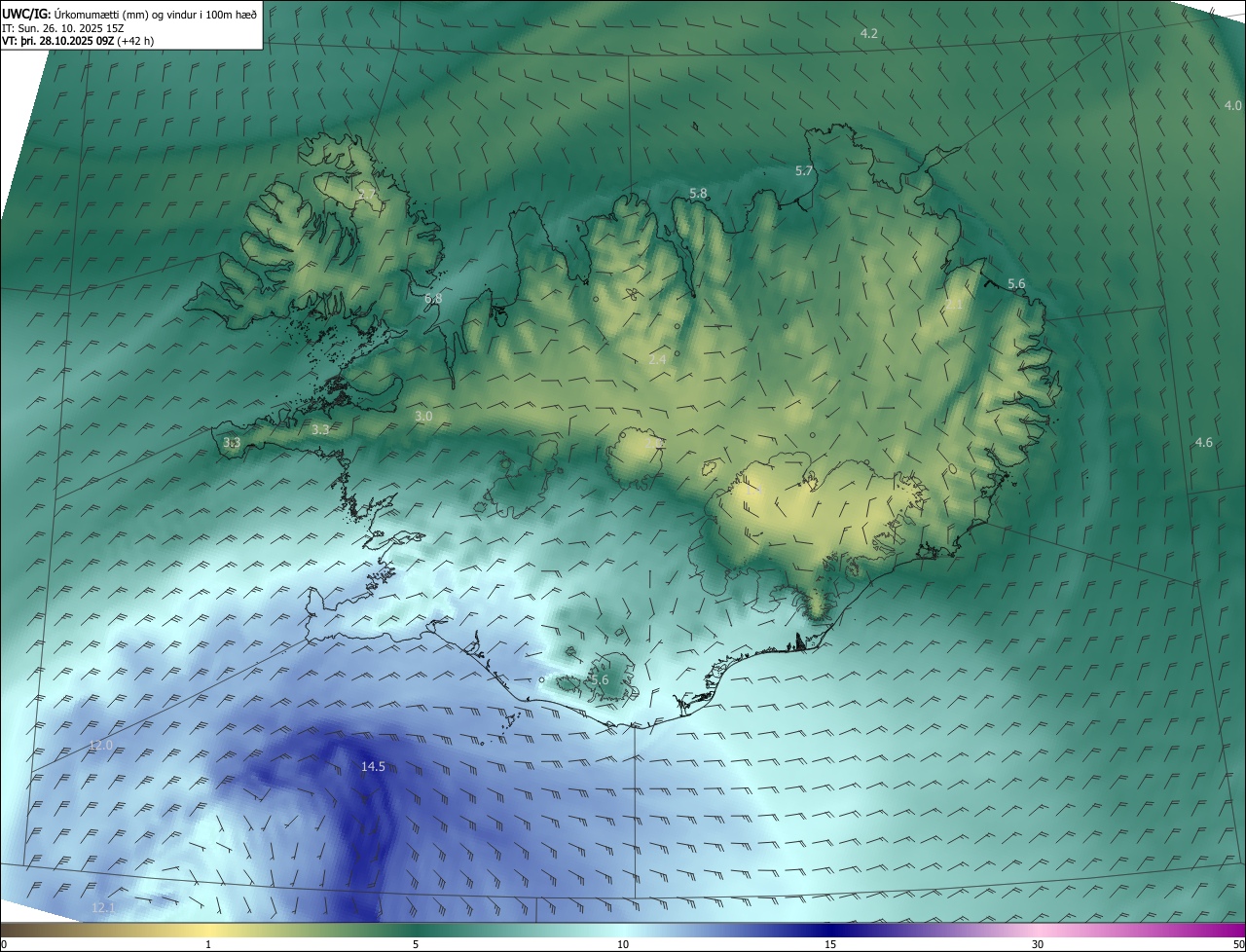Click the color scale label '5'
The width and height of the screenshot is (1246, 952).
(416, 944)
